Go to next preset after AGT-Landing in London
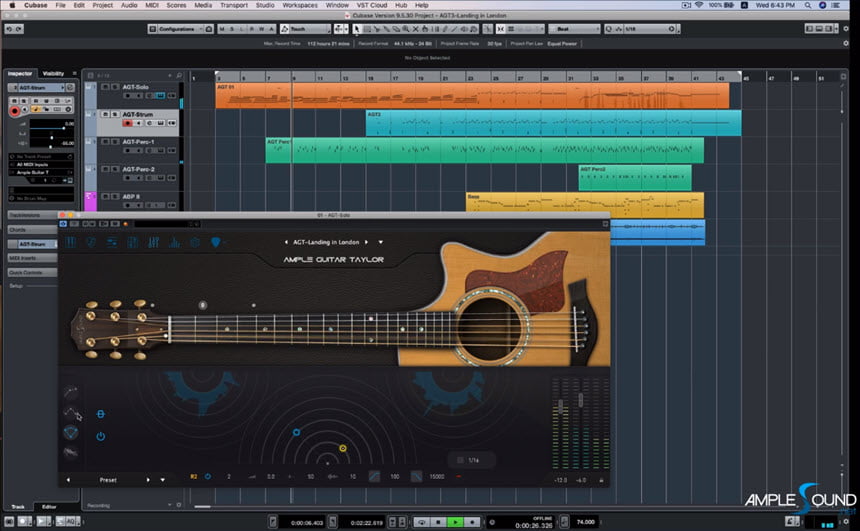The height and width of the screenshot is (531, 860). tap(366, 242)
